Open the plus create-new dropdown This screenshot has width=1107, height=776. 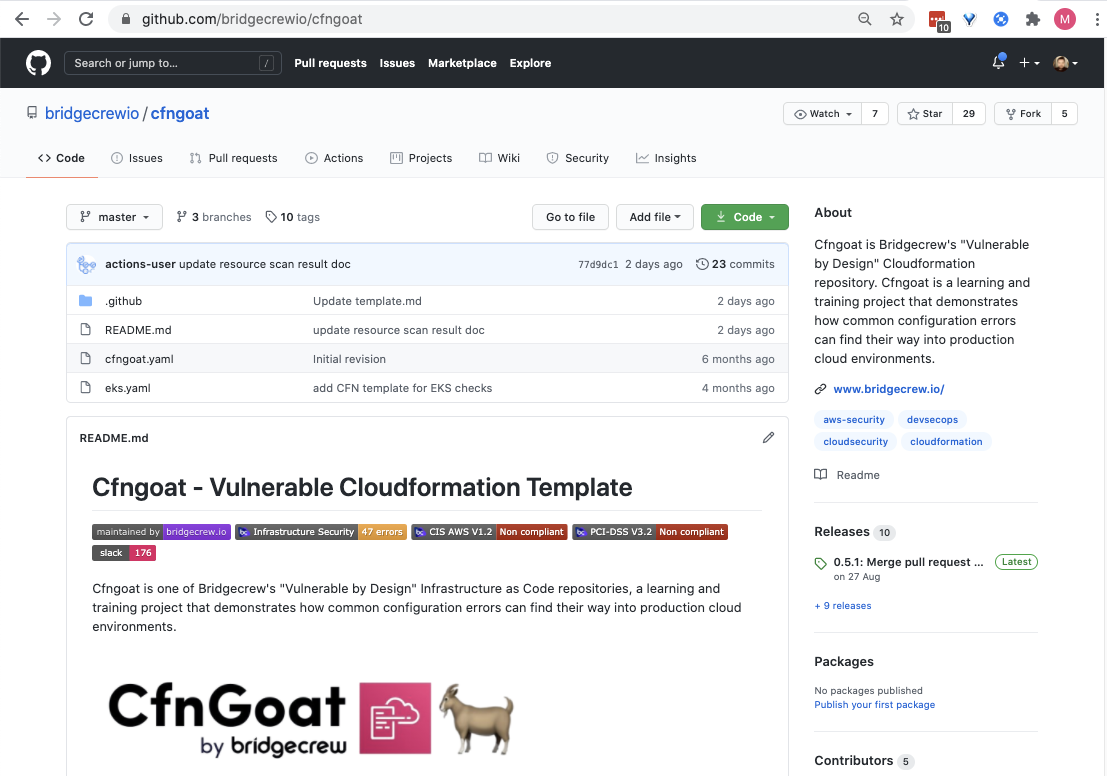click(x=1029, y=63)
